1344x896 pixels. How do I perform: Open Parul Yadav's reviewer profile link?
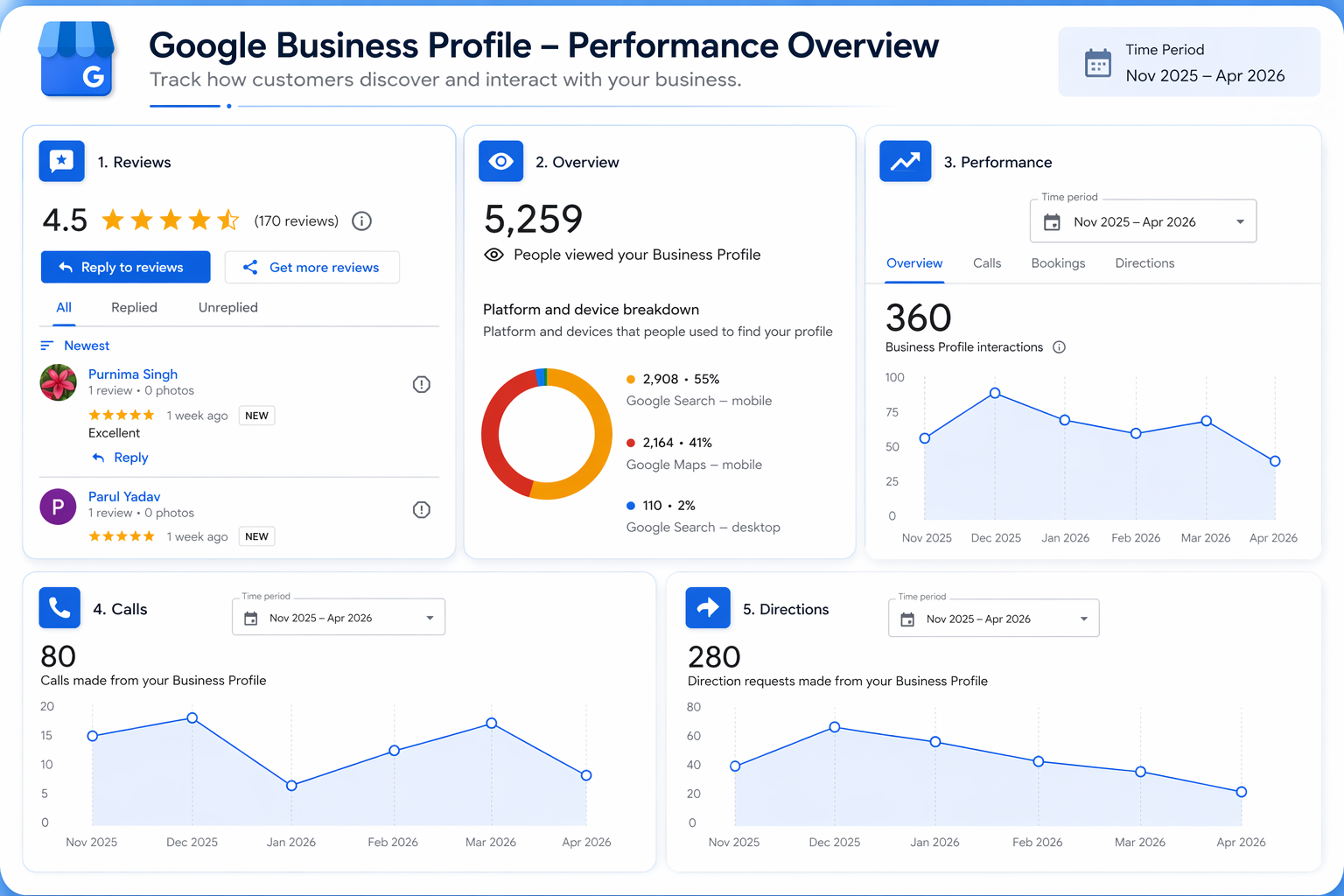tap(124, 497)
